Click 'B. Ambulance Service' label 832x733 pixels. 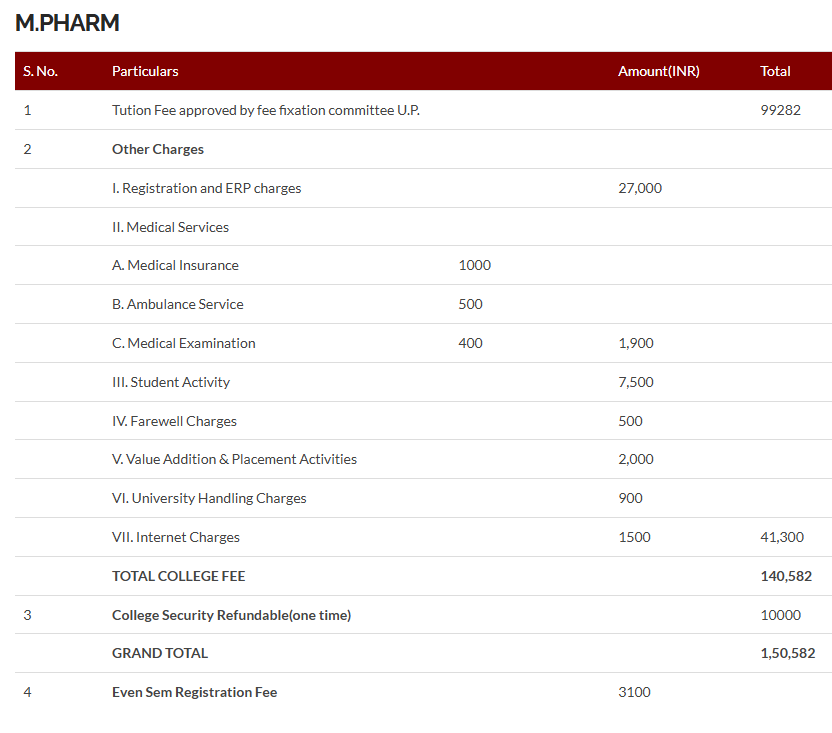pyautogui.click(x=178, y=304)
